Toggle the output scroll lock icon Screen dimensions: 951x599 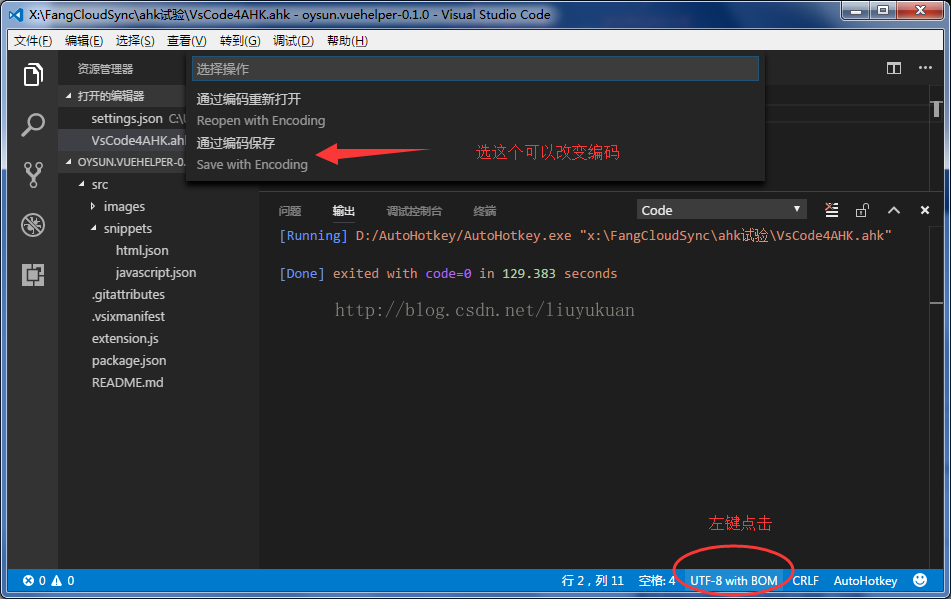coord(862,210)
